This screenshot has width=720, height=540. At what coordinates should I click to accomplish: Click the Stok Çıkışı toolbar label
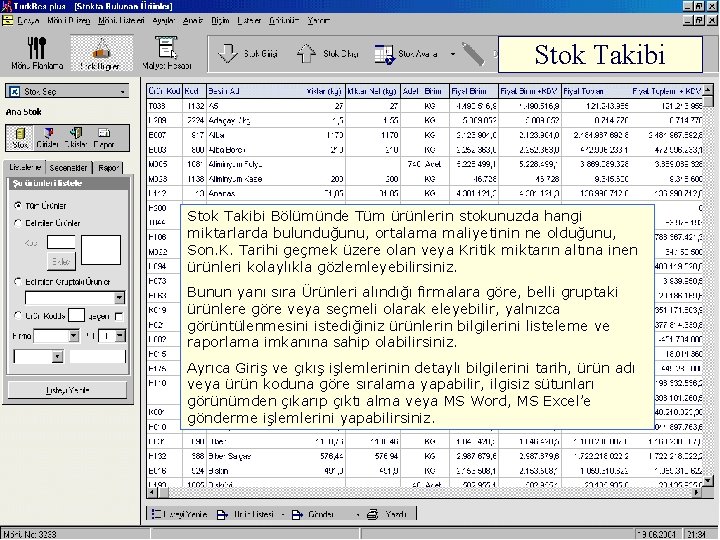point(340,54)
